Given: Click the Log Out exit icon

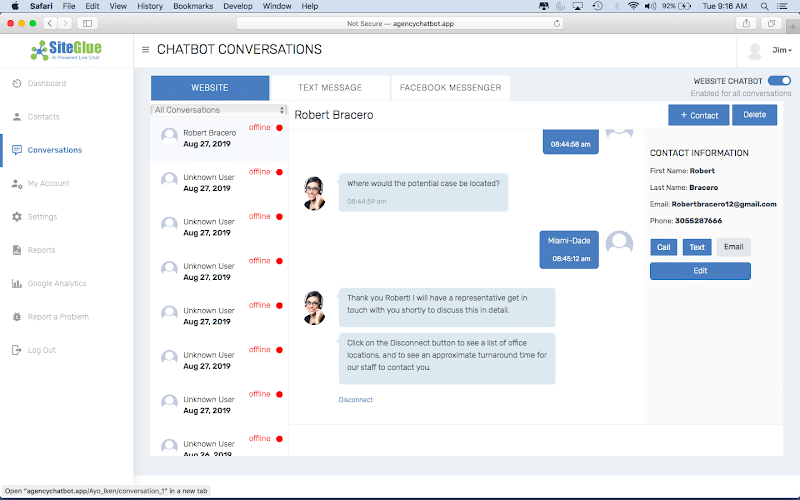Looking at the screenshot, I should point(17,350).
